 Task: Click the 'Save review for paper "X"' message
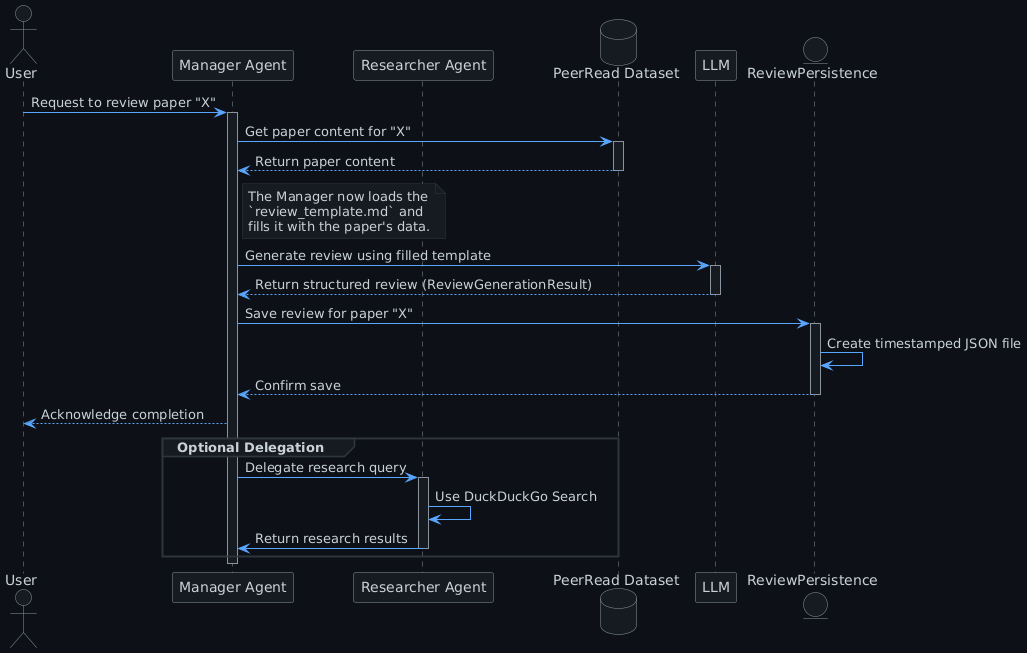tap(329, 314)
